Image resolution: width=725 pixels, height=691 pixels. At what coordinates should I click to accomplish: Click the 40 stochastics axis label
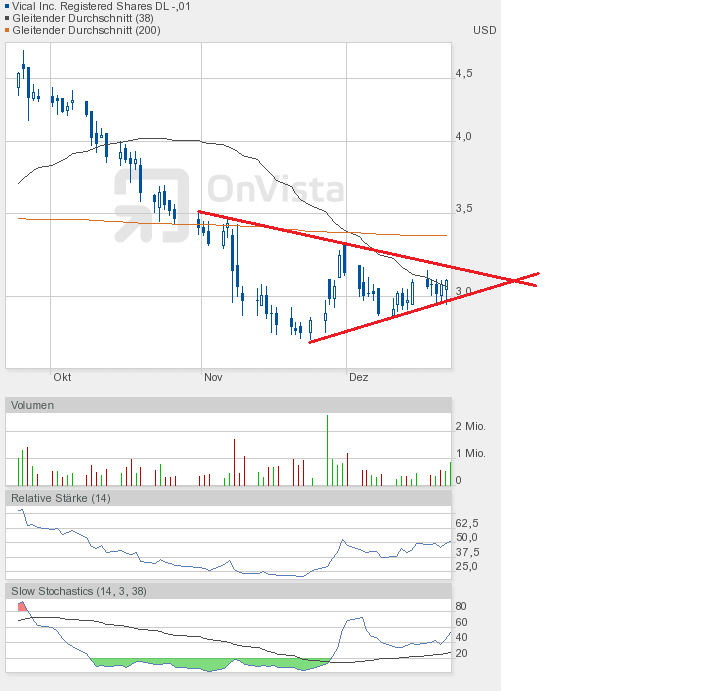(x=461, y=637)
